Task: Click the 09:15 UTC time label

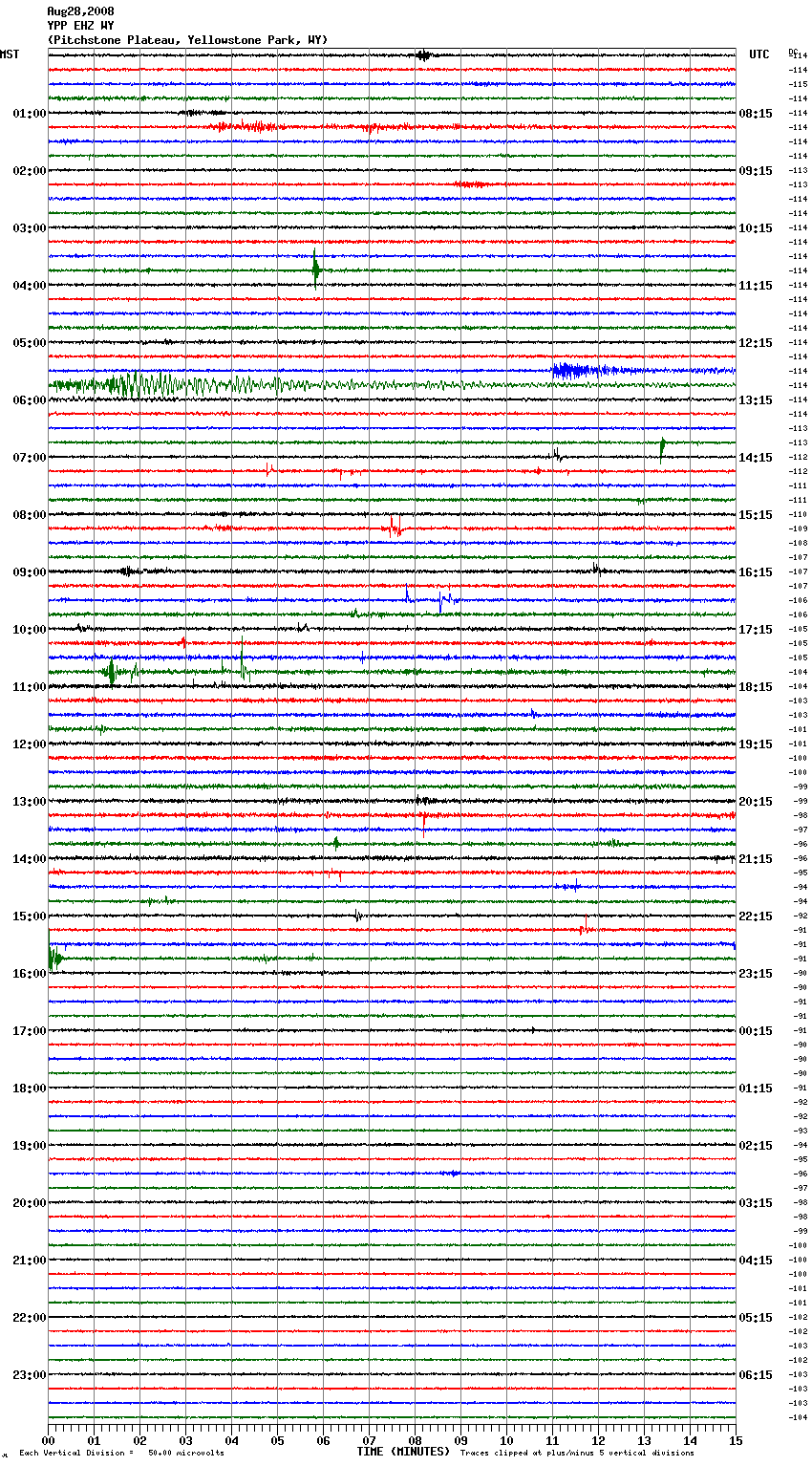Action: [756, 171]
